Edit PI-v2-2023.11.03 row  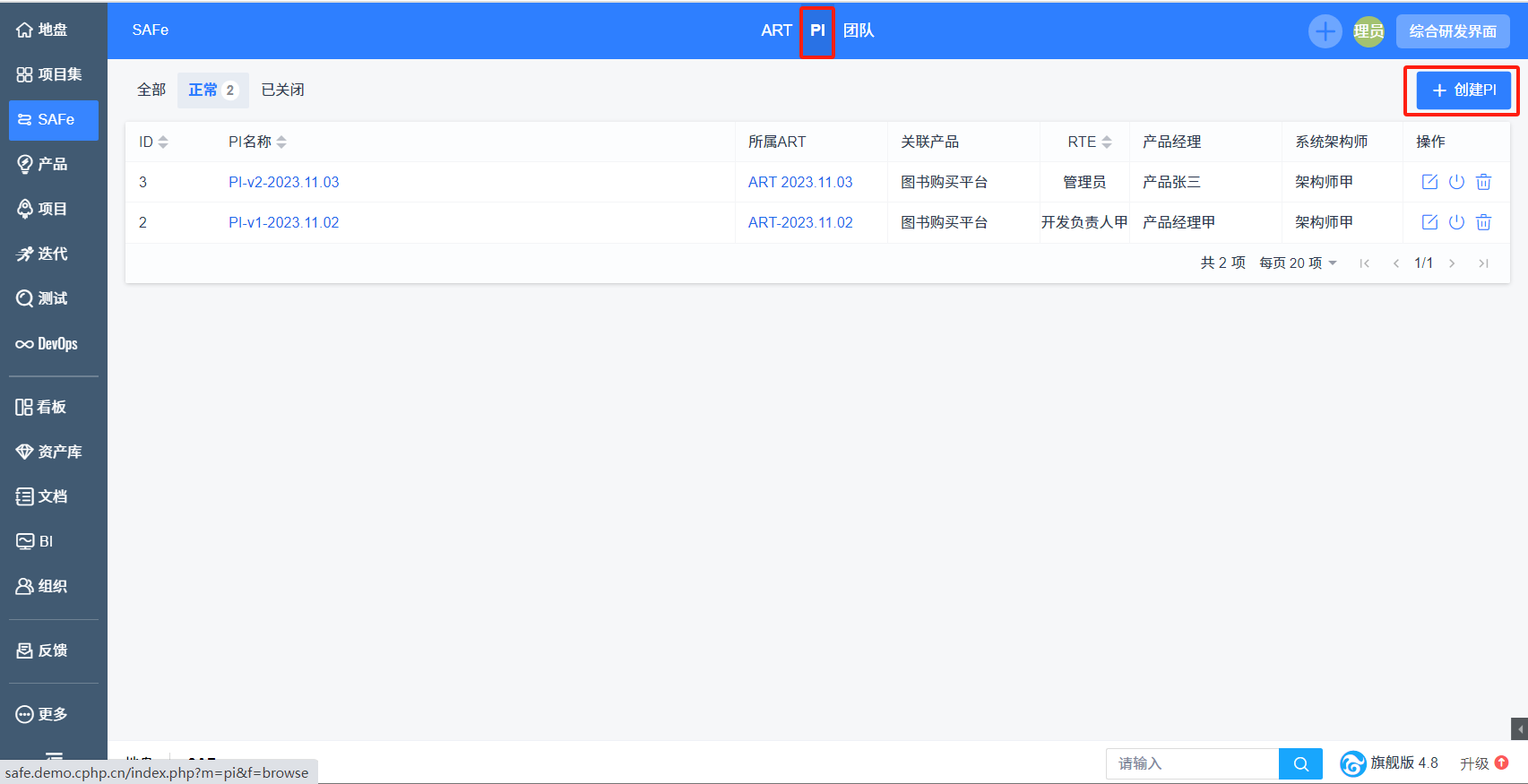pos(1429,182)
